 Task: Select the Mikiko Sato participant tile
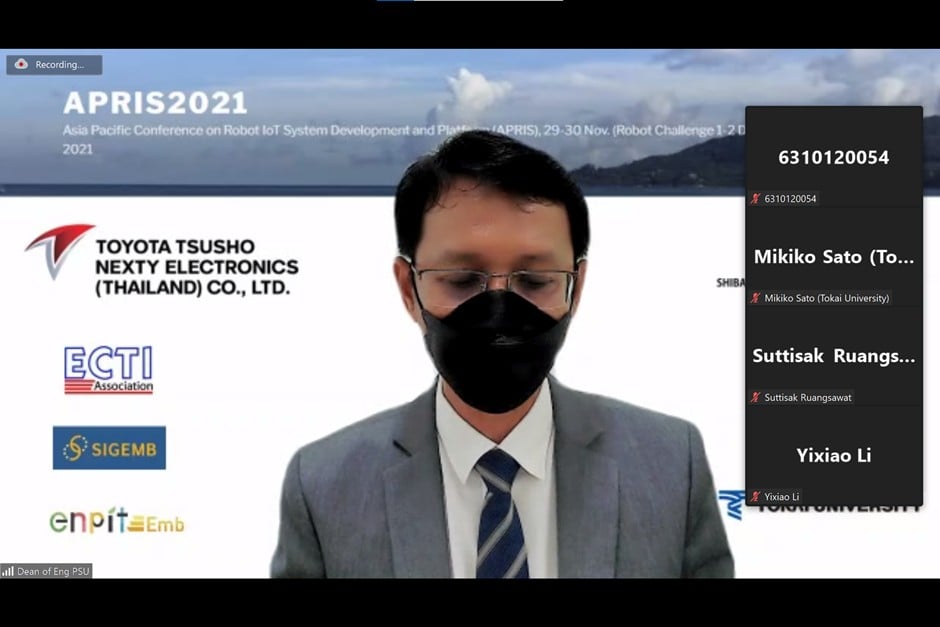coord(834,257)
